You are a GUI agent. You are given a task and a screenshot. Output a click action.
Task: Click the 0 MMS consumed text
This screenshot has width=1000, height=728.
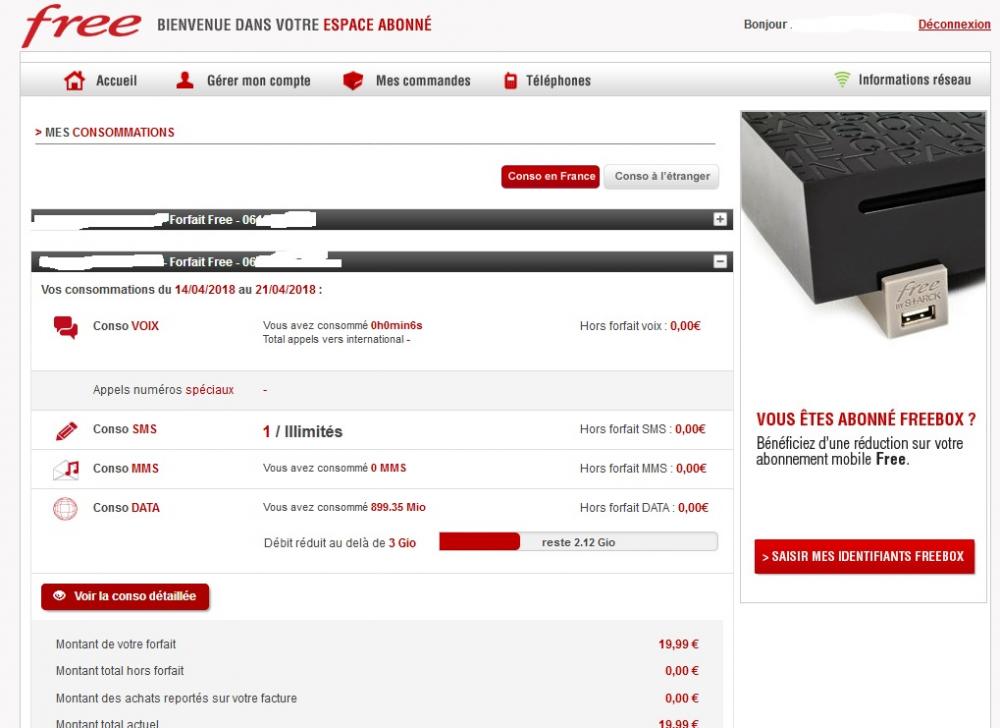(x=388, y=468)
